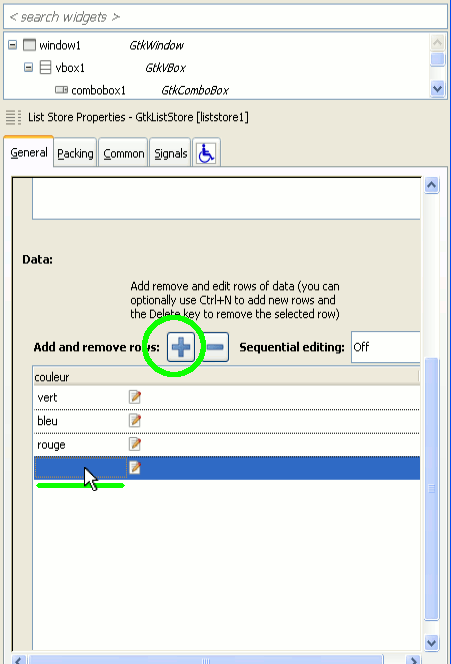Open edit icon in selected empty row
451x664 pixels.
[135, 468]
